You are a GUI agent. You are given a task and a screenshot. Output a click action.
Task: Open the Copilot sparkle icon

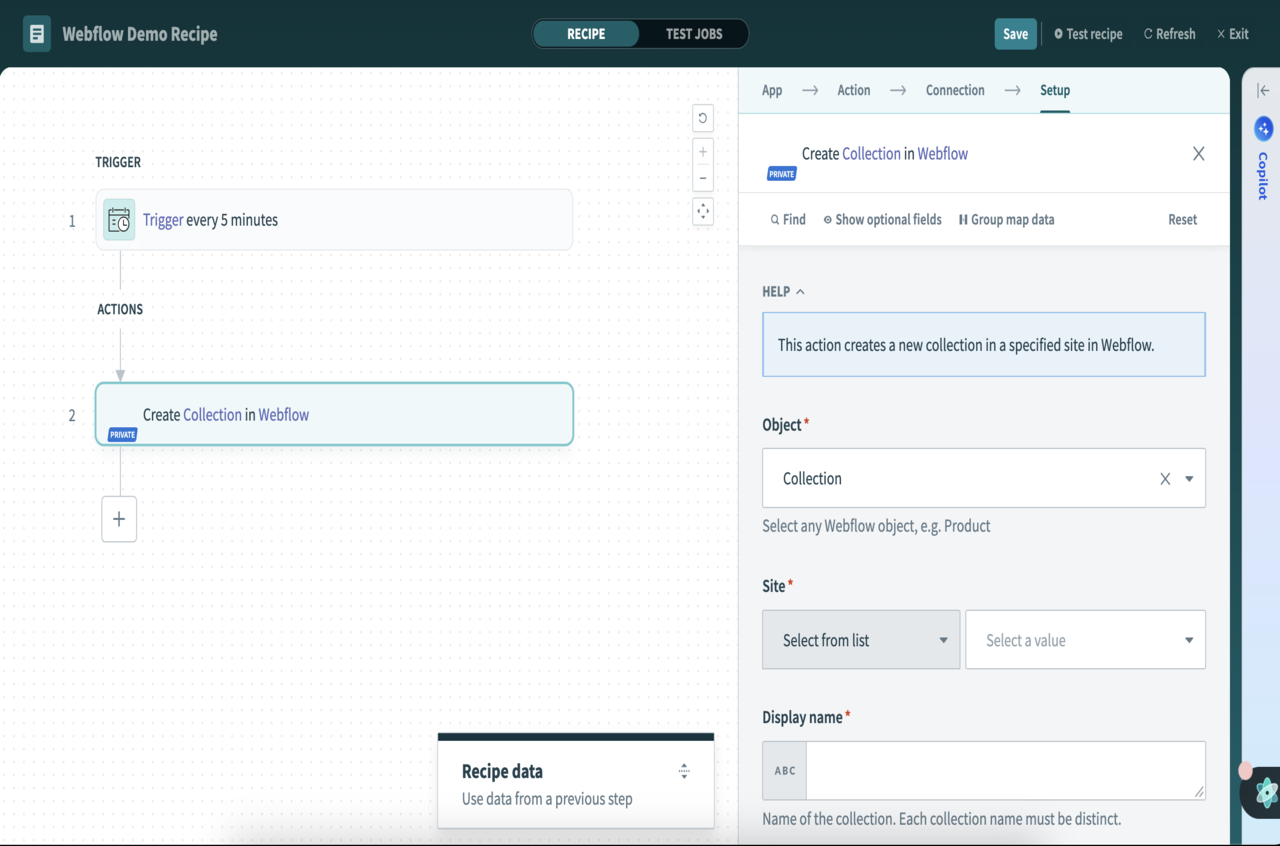point(1263,128)
